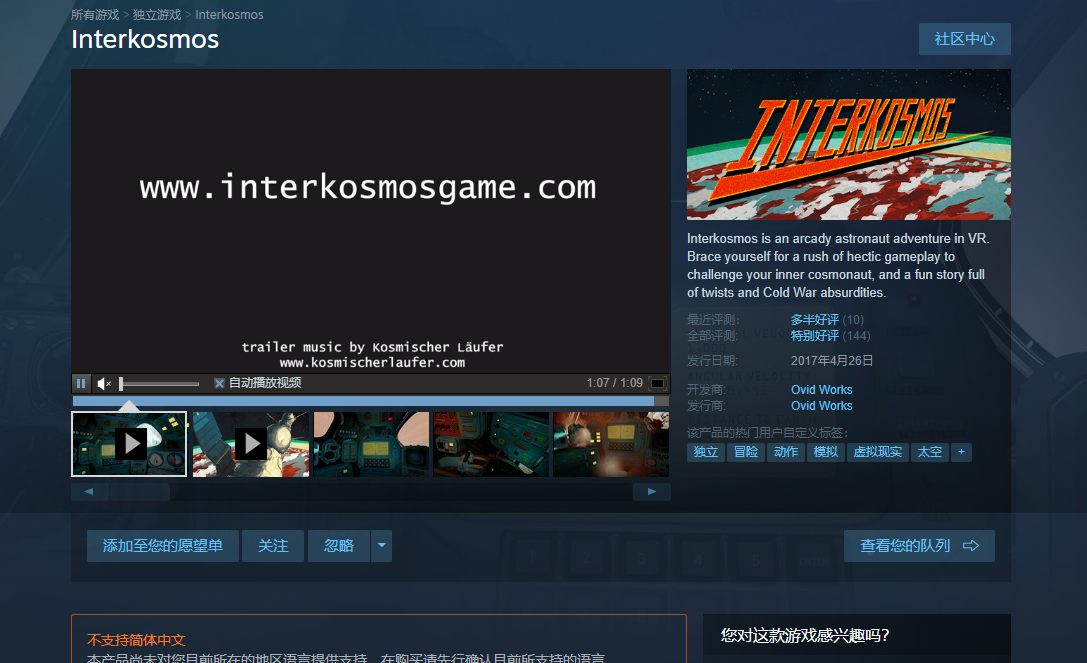Select the 冒险 tag

point(746,452)
